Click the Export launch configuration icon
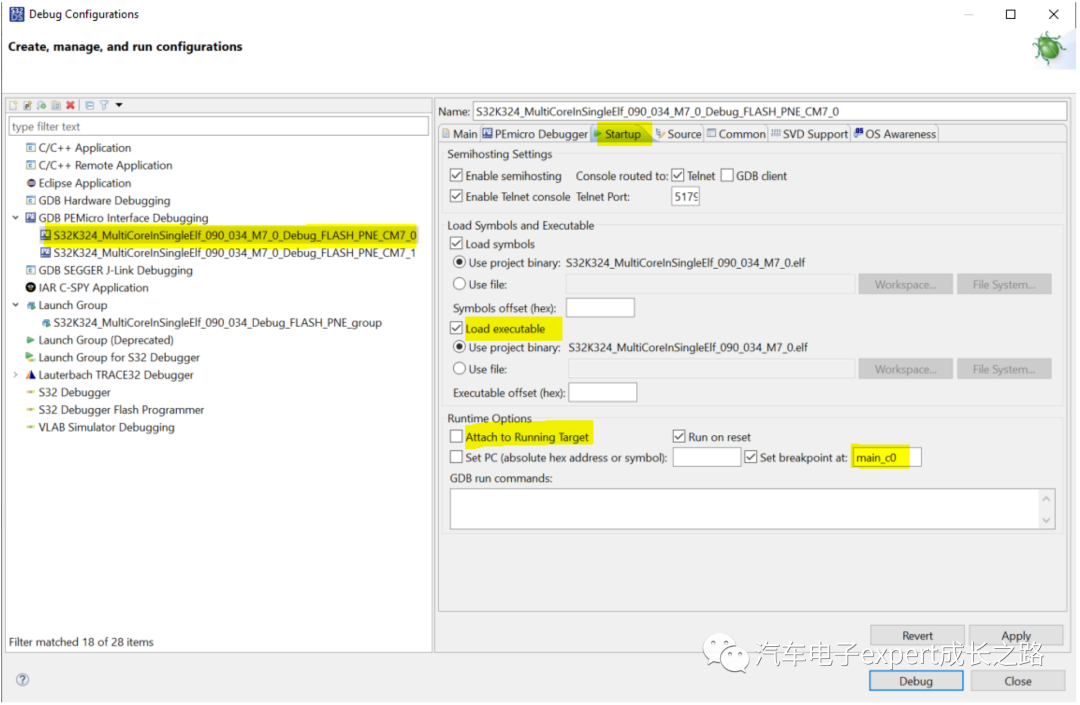The width and height of the screenshot is (1080, 705). pos(42,105)
